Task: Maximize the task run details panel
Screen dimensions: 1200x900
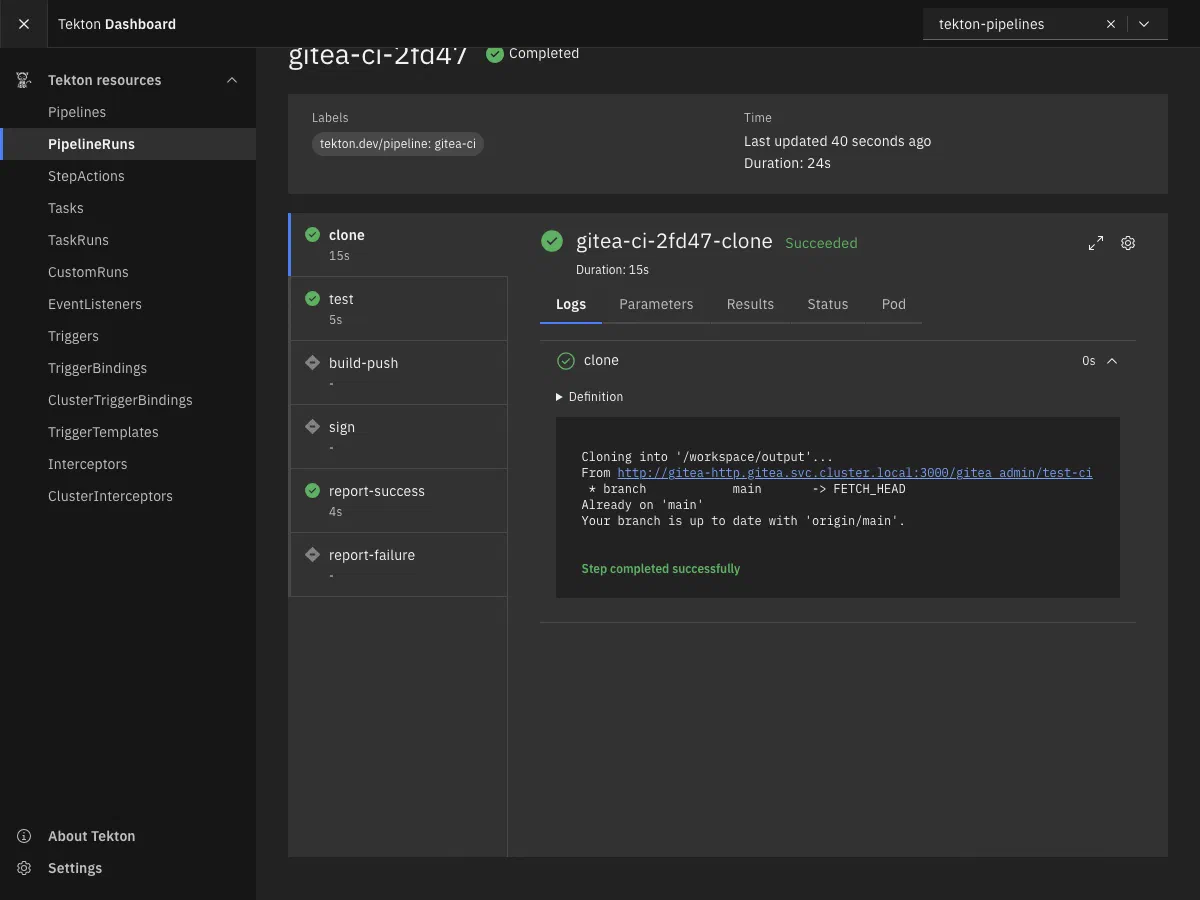Action: click(1096, 243)
